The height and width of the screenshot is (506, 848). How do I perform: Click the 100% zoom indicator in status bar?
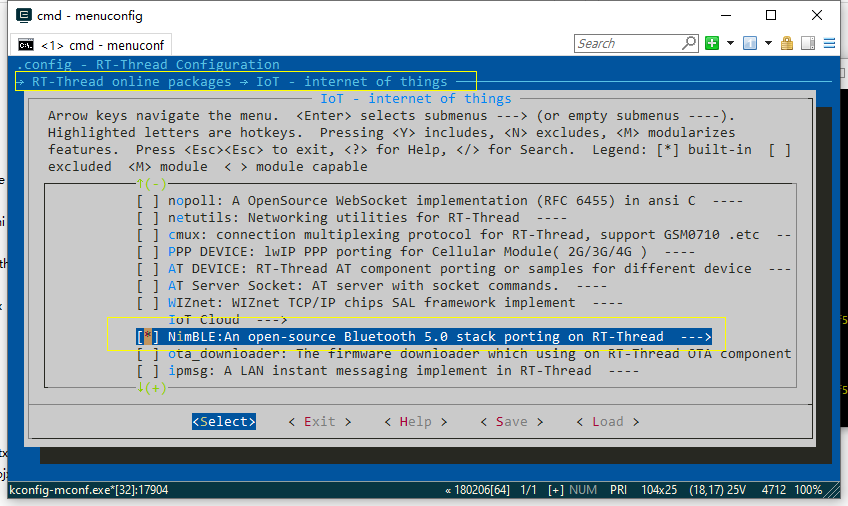[809, 490]
